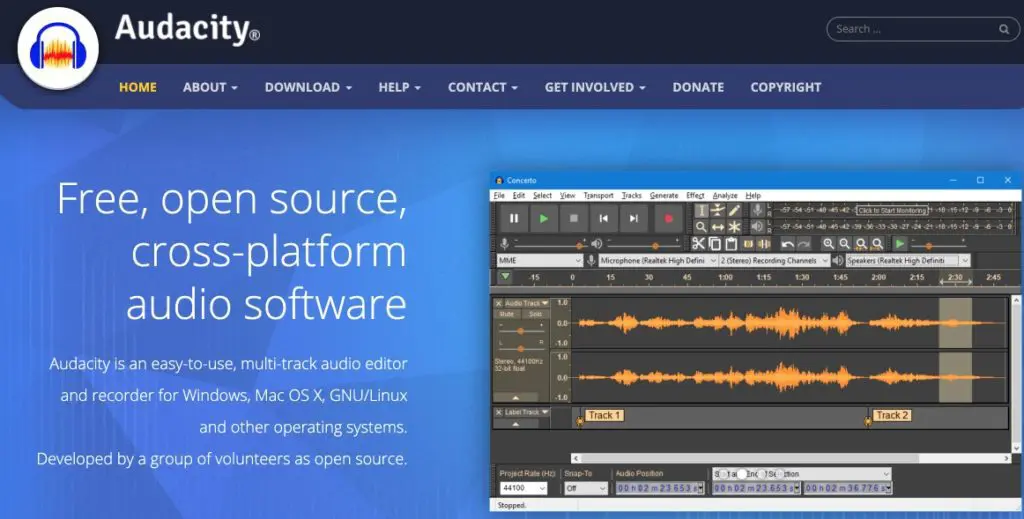This screenshot has height=519, width=1024.
Task: Mute the Audio Track
Action: point(507,314)
